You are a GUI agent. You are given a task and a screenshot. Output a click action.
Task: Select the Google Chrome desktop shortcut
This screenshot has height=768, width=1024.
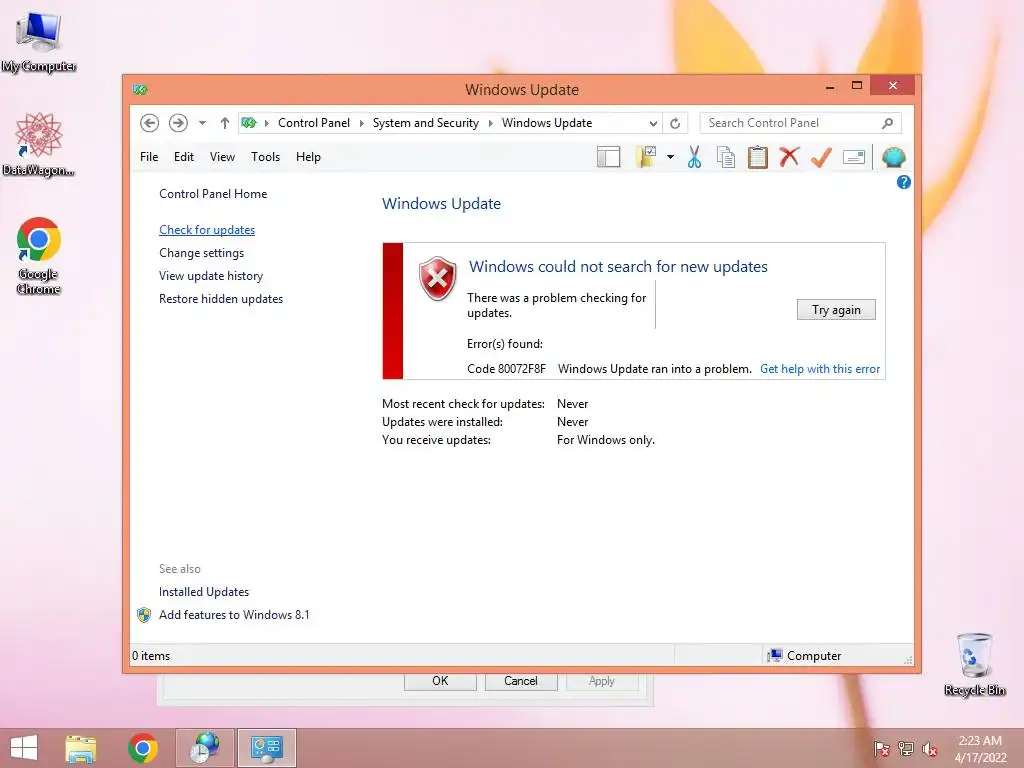pos(39,256)
